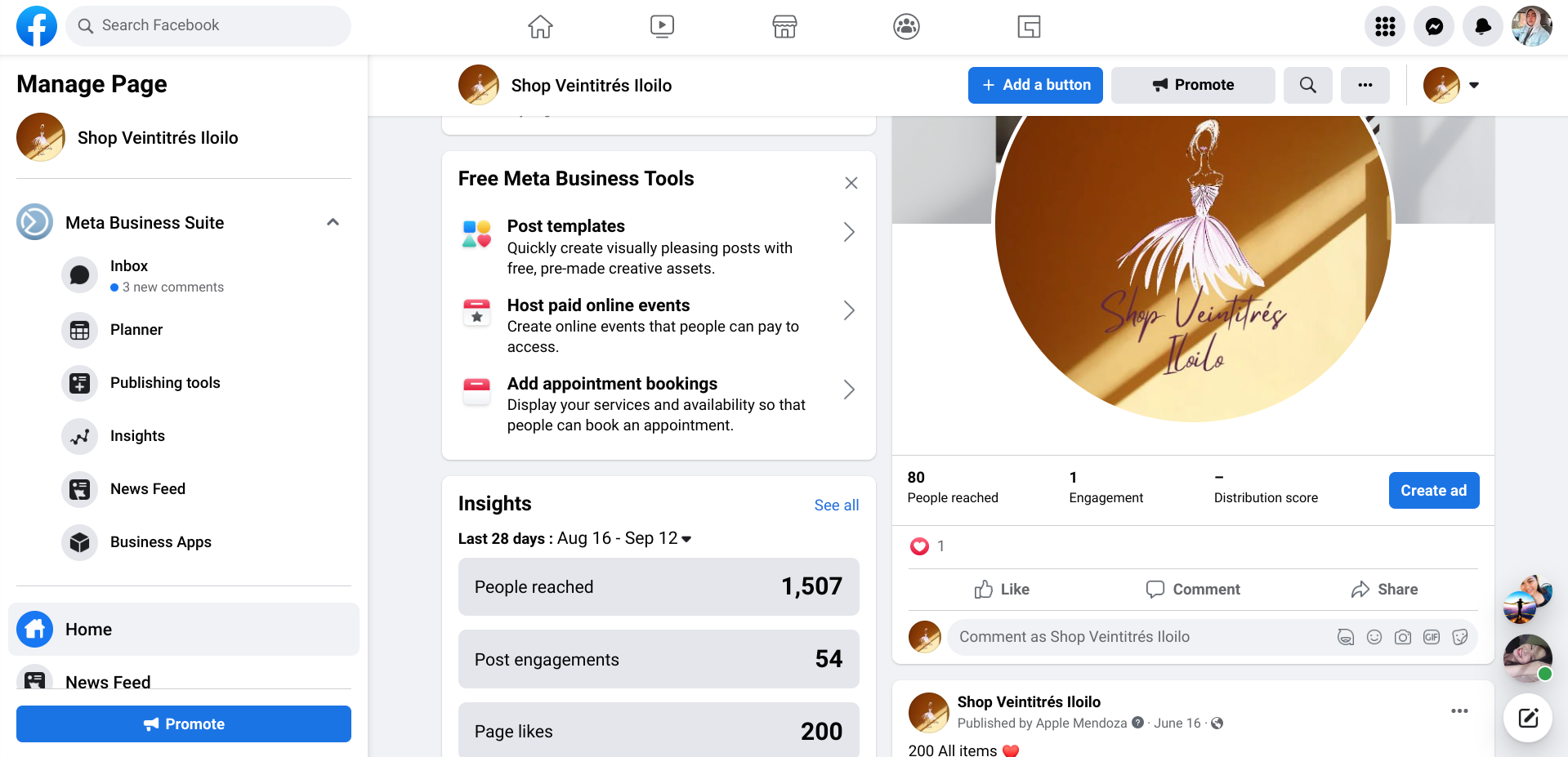Viewport: 1568px width, 757px height.
Task: Open the page profile switcher dropdown
Action: (1473, 85)
